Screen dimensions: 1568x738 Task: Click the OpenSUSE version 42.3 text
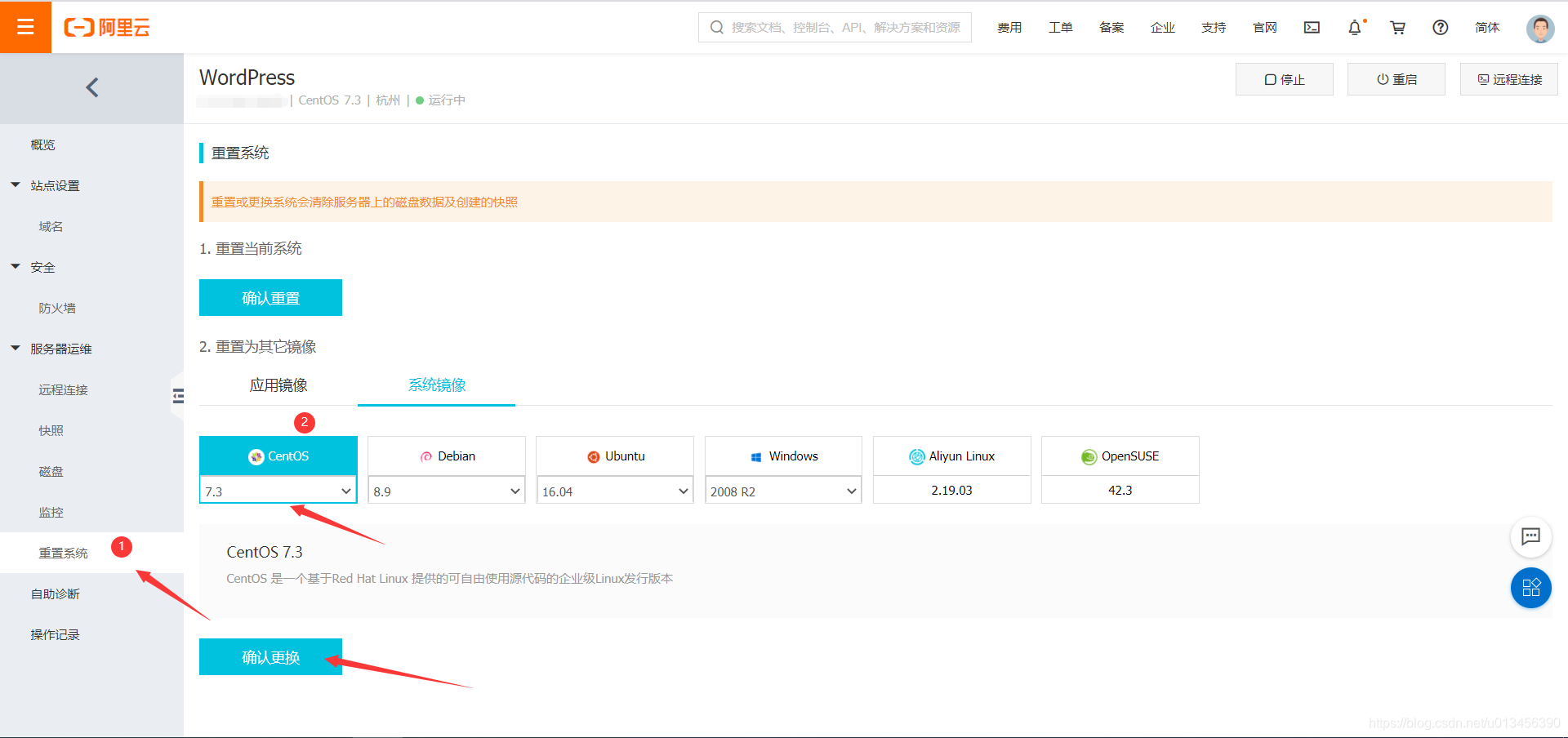pos(1120,490)
